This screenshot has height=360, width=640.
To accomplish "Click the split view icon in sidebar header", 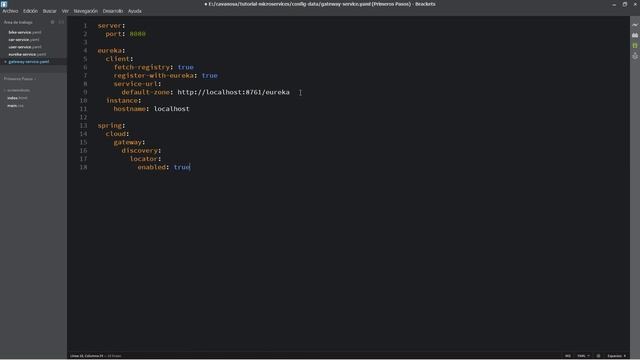I will click(x=61, y=22).
